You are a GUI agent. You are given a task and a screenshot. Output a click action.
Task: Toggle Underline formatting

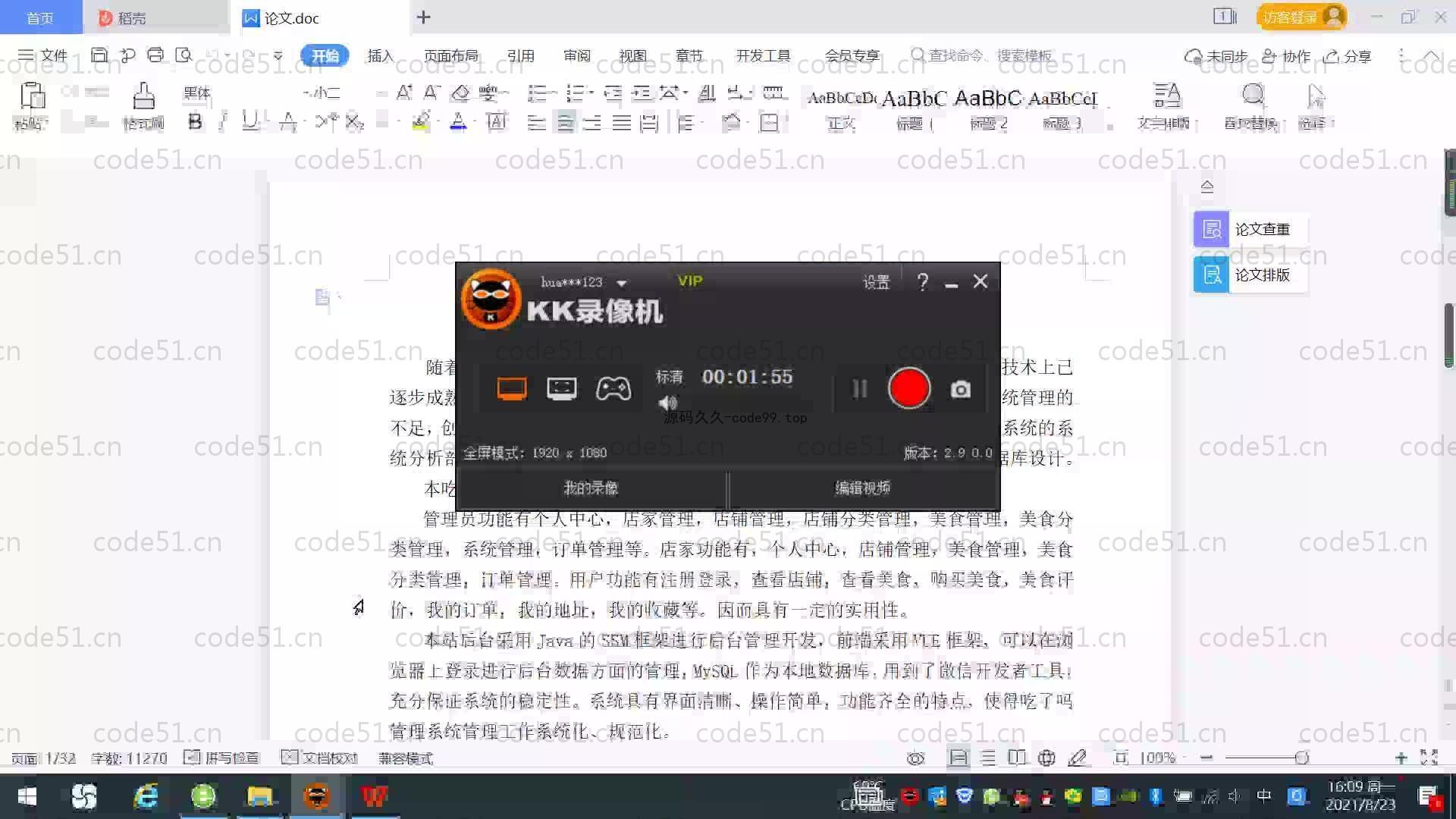point(249,122)
